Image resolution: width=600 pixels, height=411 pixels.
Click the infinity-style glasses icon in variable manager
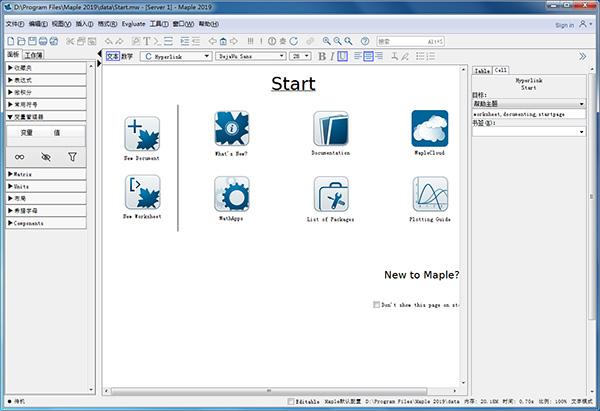pos(20,157)
